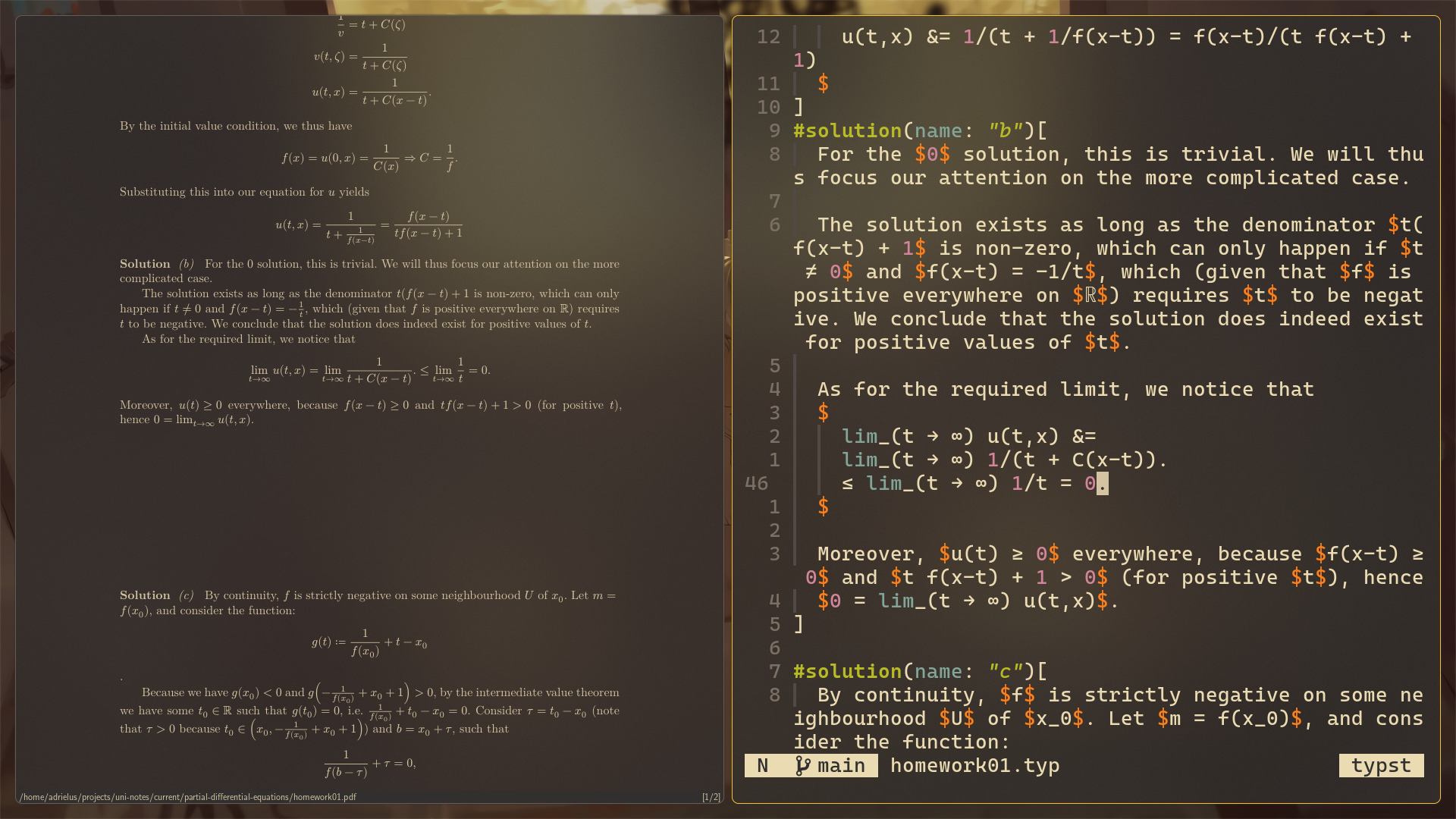Click the '$0 = lim_(t → ∞) u(t,x)$.' editor line

tap(968, 601)
